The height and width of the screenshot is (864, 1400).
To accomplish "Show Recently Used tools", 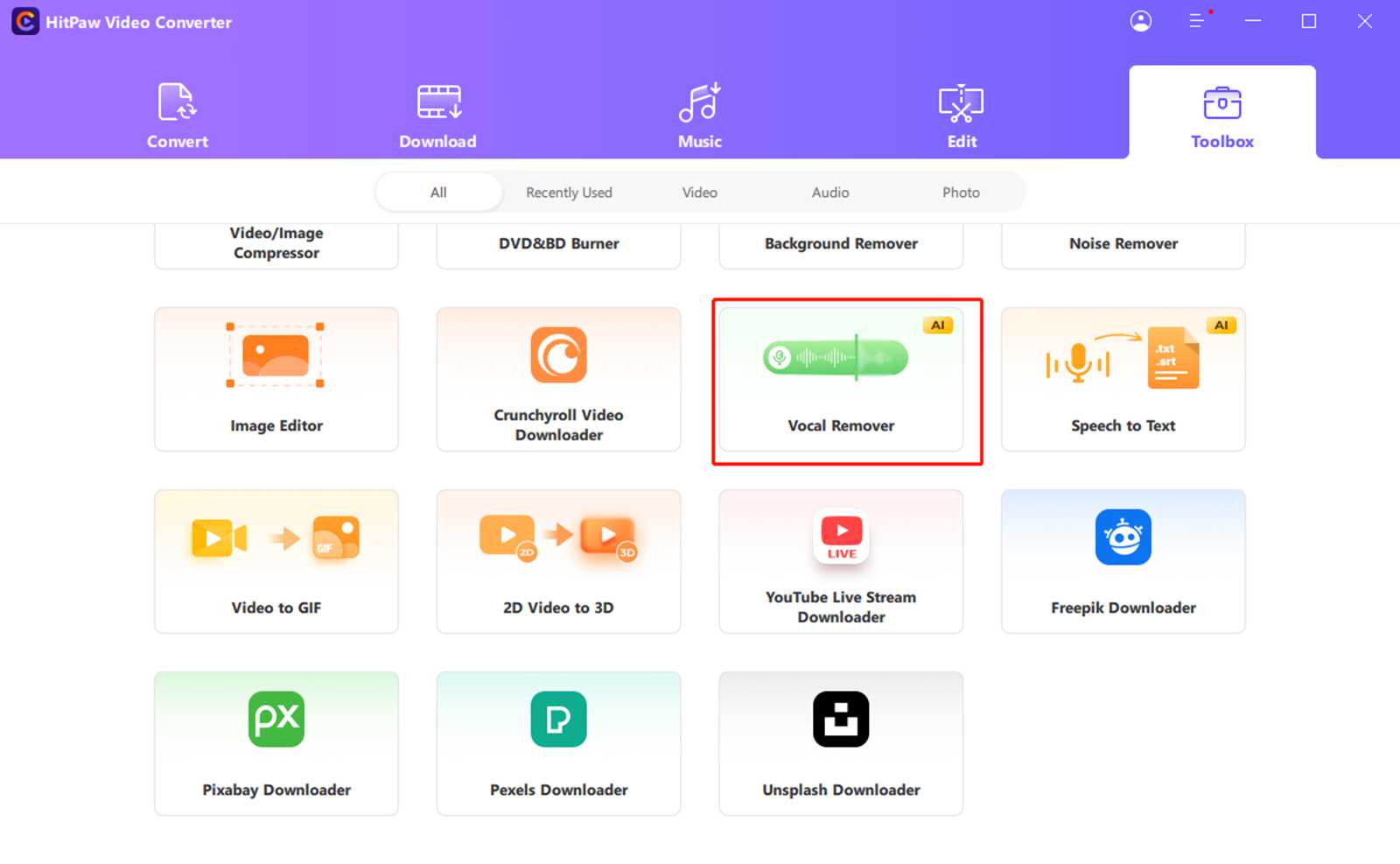I will pos(569,192).
